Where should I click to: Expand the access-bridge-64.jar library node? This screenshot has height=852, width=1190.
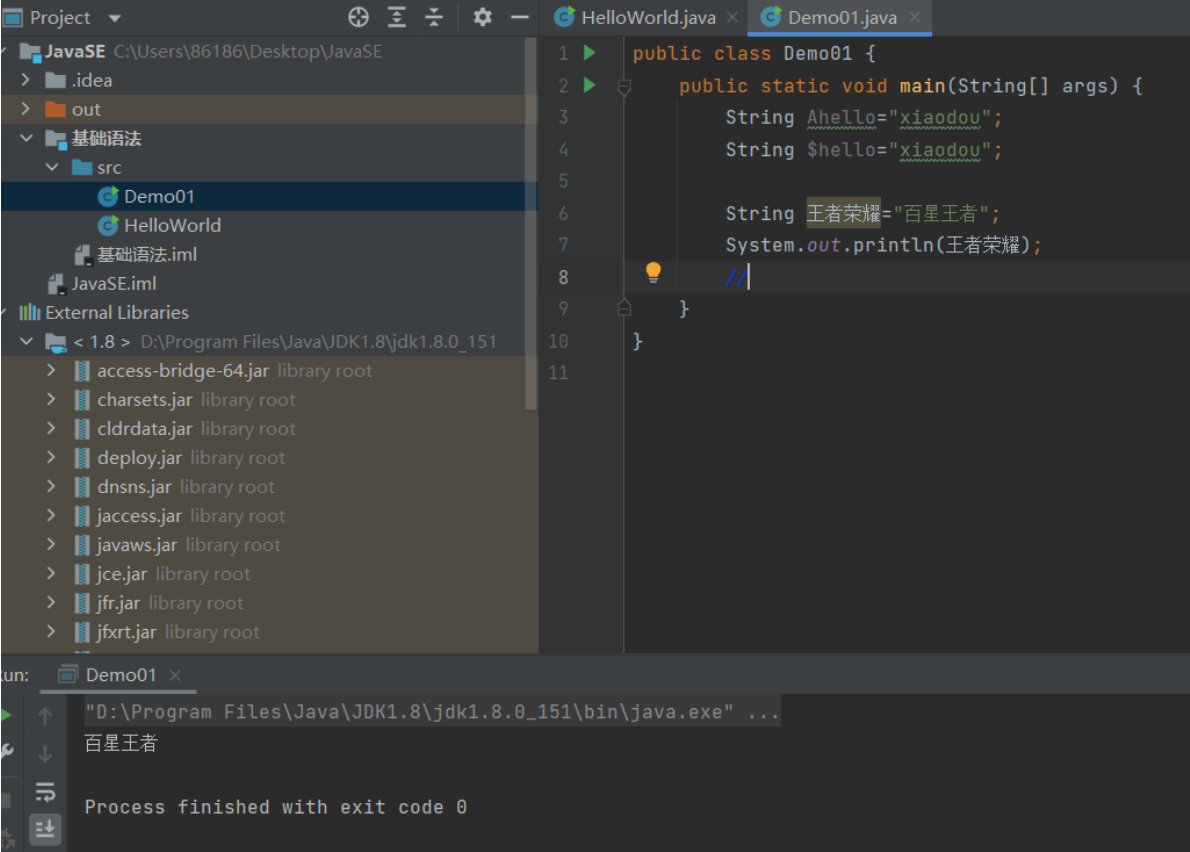tap(52, 371)
